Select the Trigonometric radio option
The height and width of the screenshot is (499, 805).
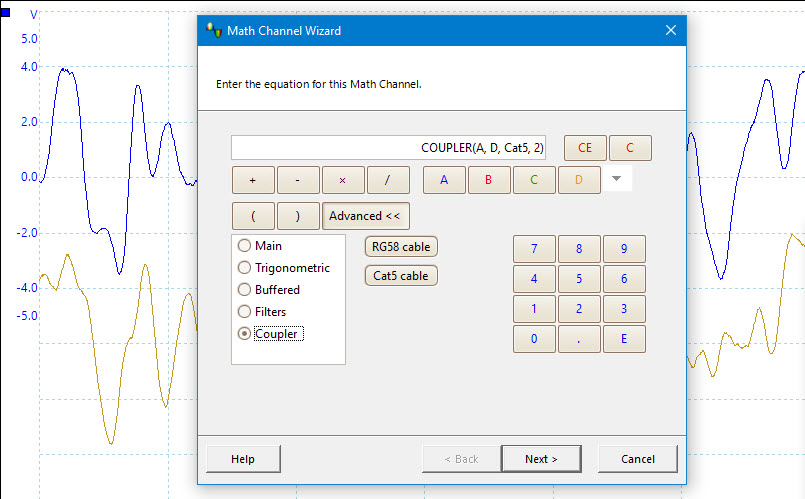(244, 268)
